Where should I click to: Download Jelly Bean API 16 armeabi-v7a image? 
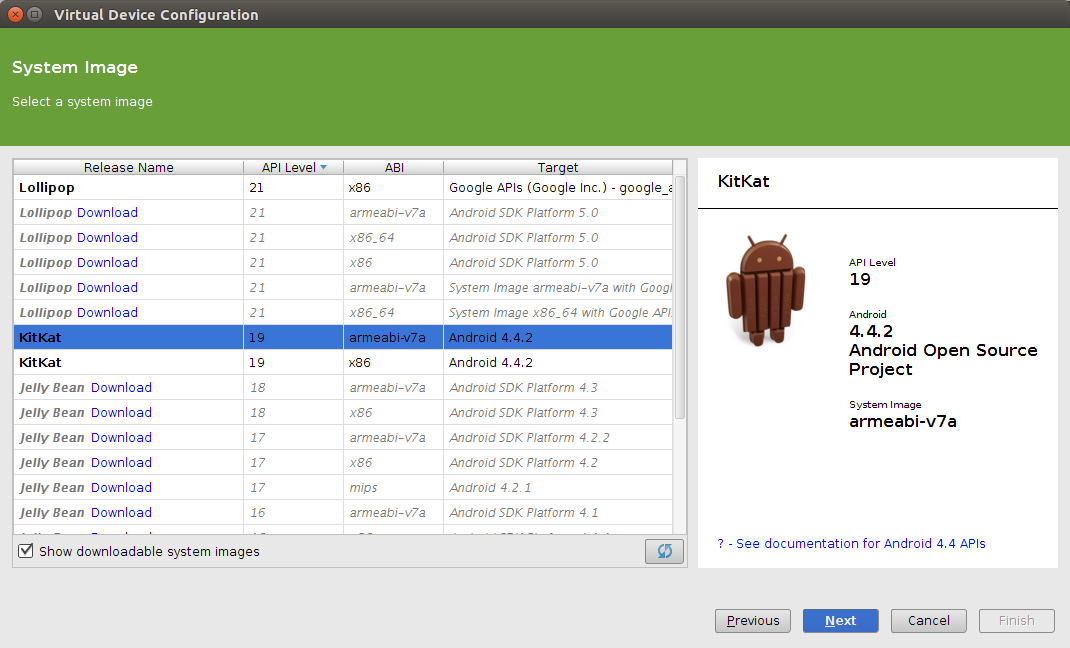point(121,512)
